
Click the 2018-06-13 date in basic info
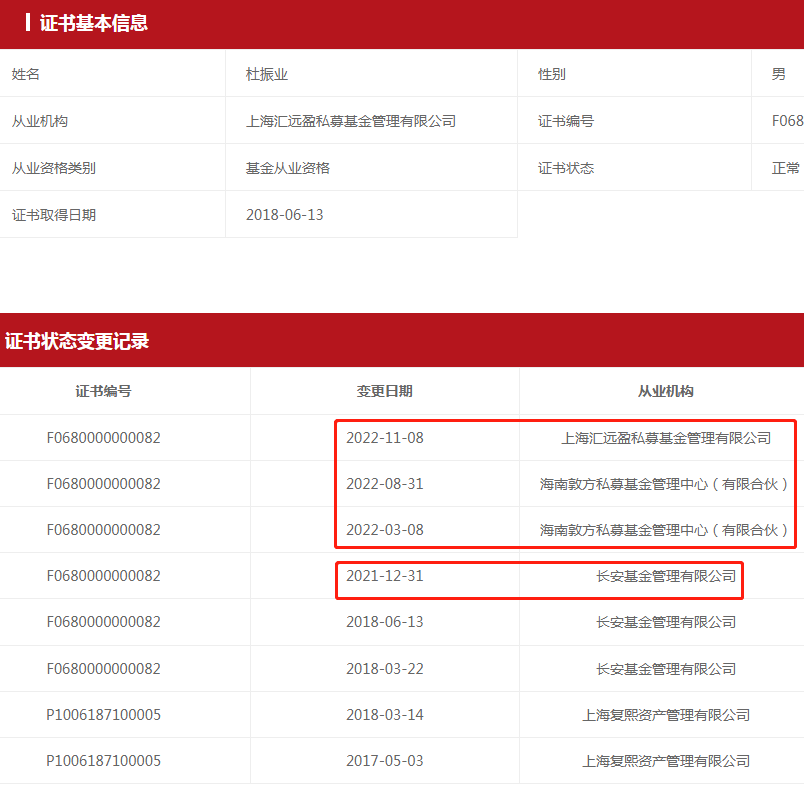point(285,215)
